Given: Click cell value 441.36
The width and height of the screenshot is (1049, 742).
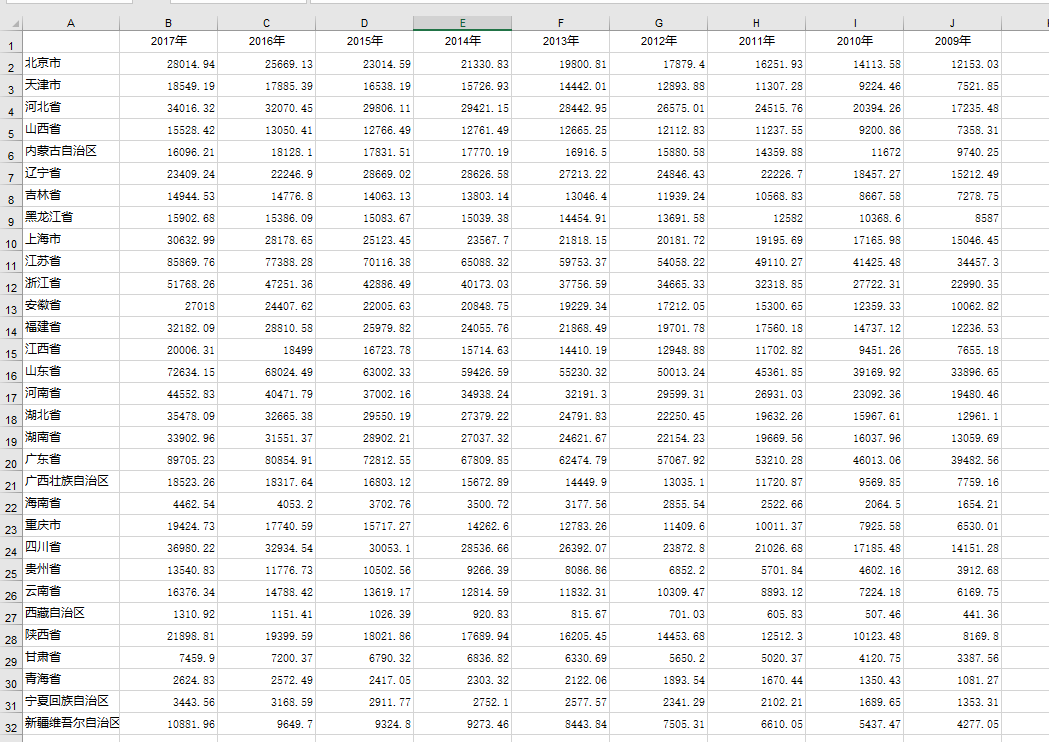Looking at the screenshot, I should click(953, 614).
